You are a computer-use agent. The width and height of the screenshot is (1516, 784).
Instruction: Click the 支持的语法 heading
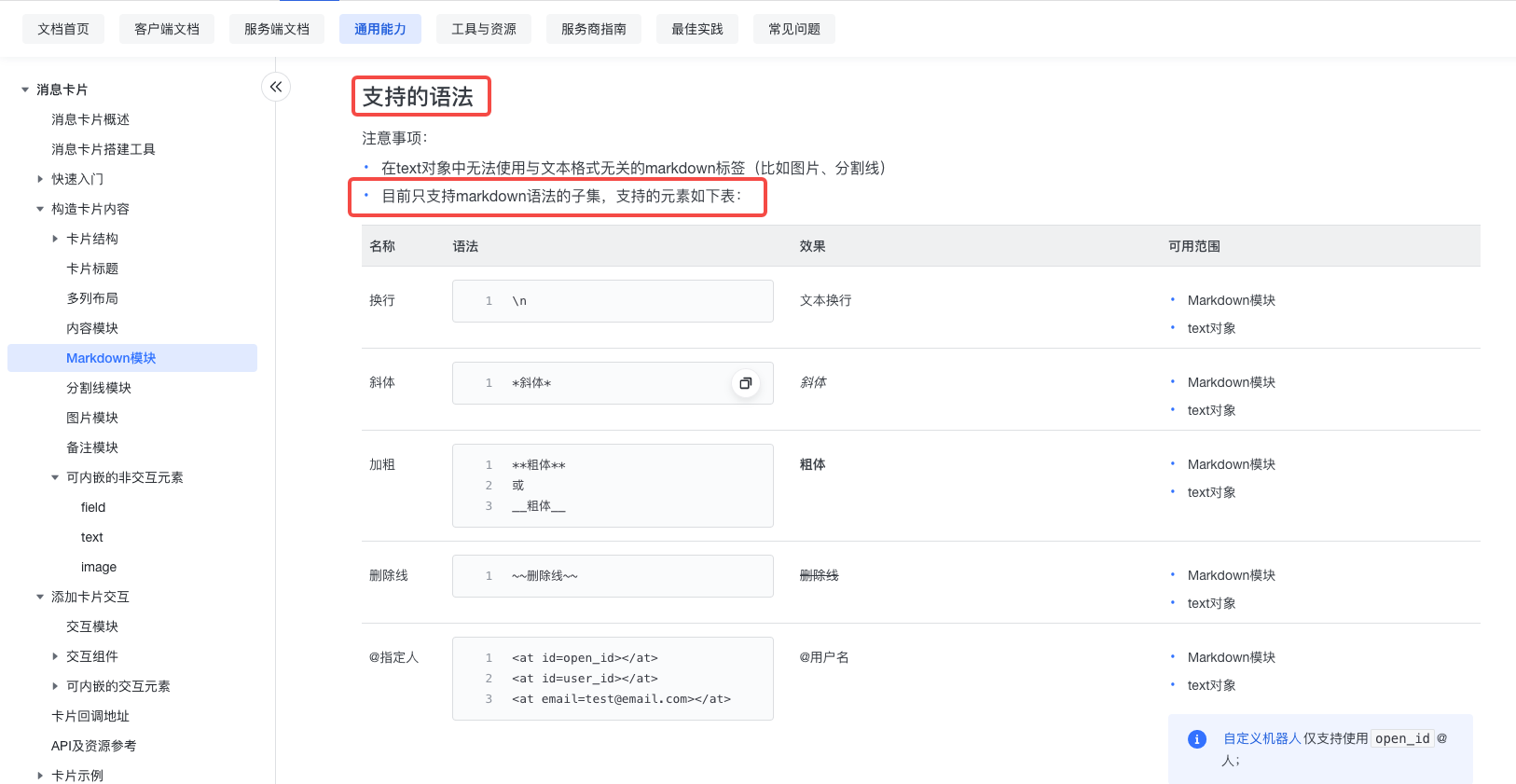[418, 97]
